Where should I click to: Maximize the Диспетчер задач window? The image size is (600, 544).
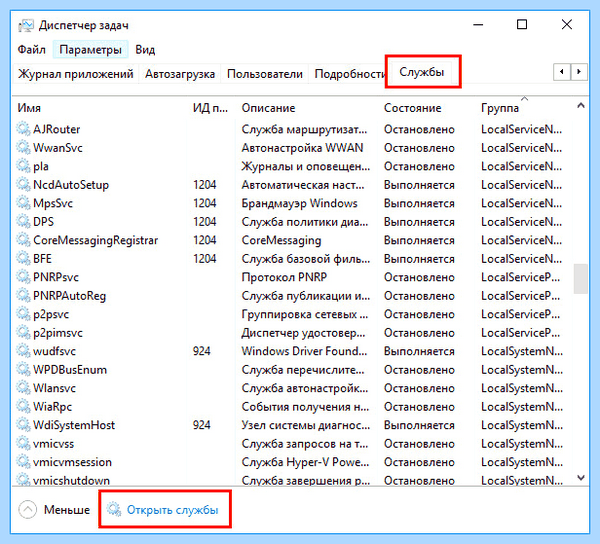(522, 25)
